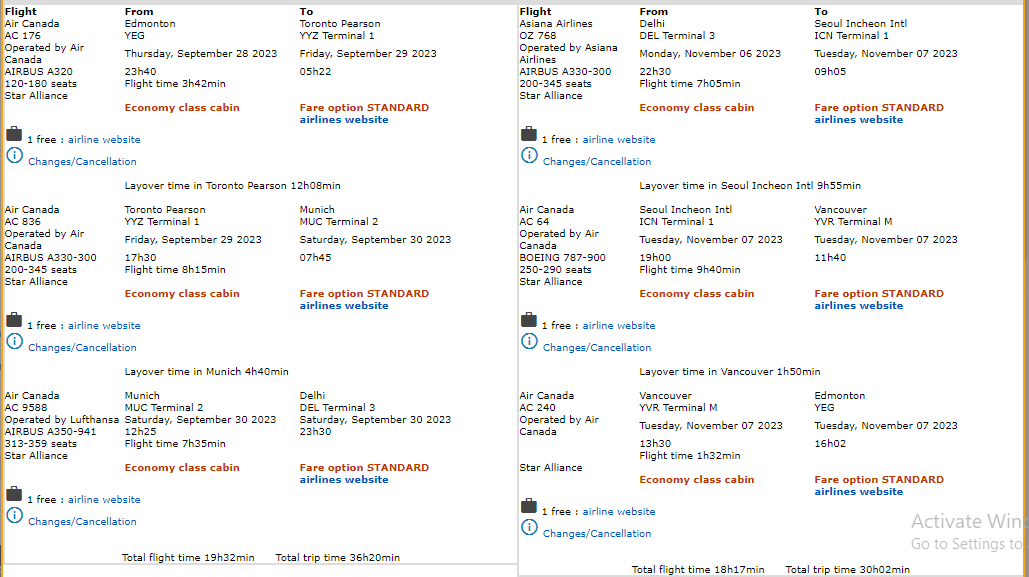Click 'airlines website' under Delhi–Seoul fare option

click(x=859, y=120)
